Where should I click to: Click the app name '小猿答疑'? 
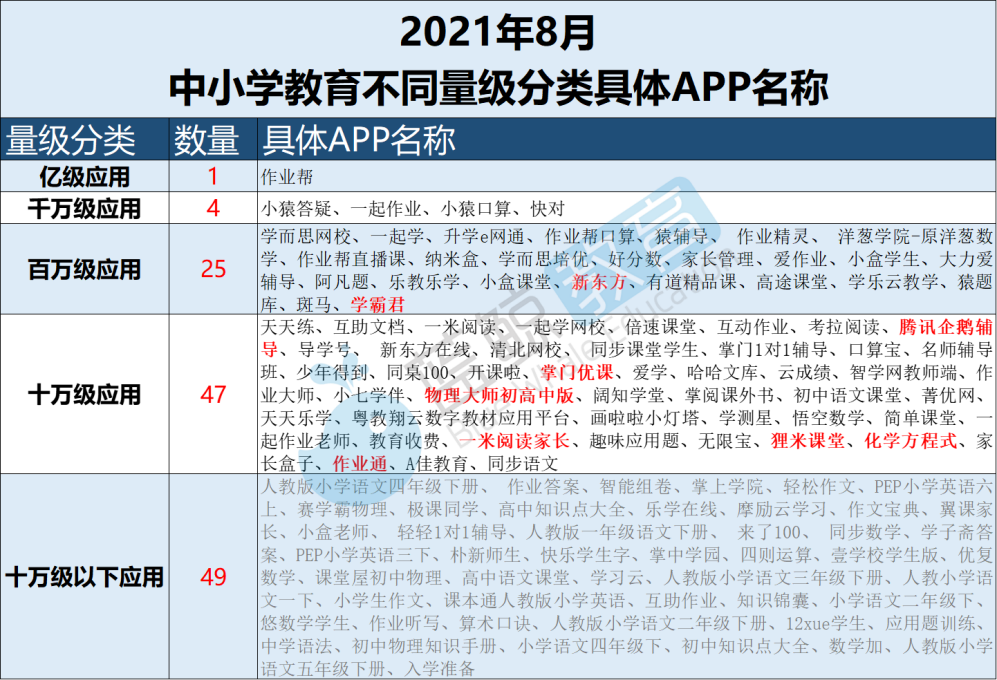tap(296, 209)
